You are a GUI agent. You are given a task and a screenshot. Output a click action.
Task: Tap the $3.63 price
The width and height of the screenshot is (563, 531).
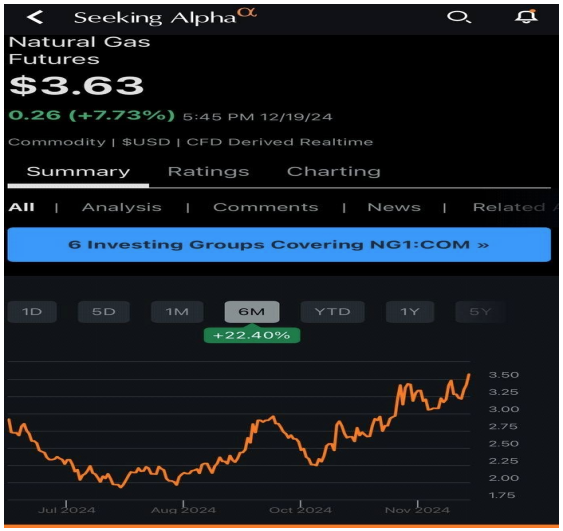point(76,85)
